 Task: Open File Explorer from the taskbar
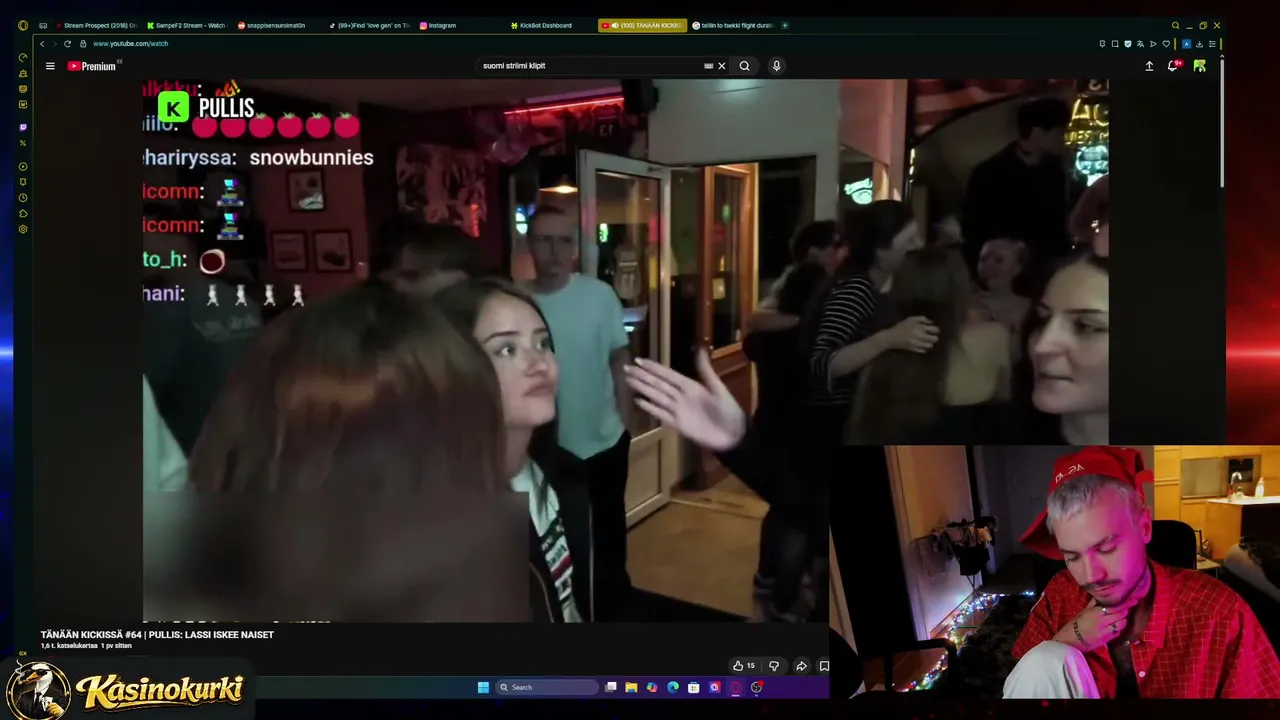click(x=631, y=688)
